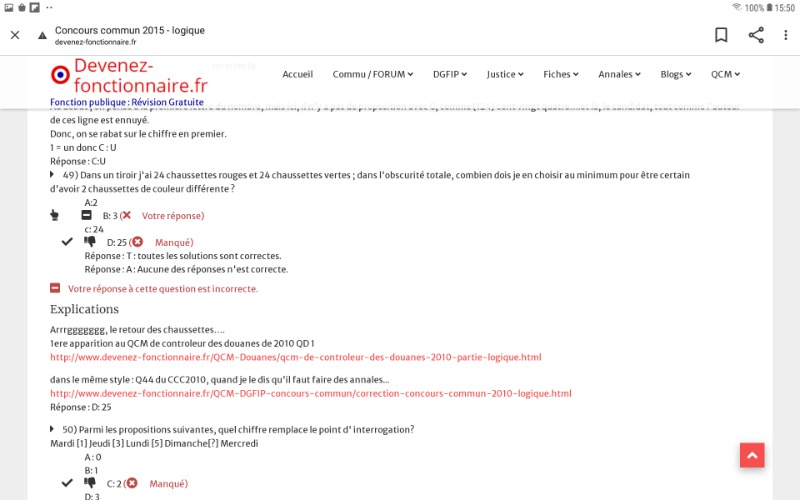
Task: Click the pointing hand icon near answer B
Action: tap(55, 215)
